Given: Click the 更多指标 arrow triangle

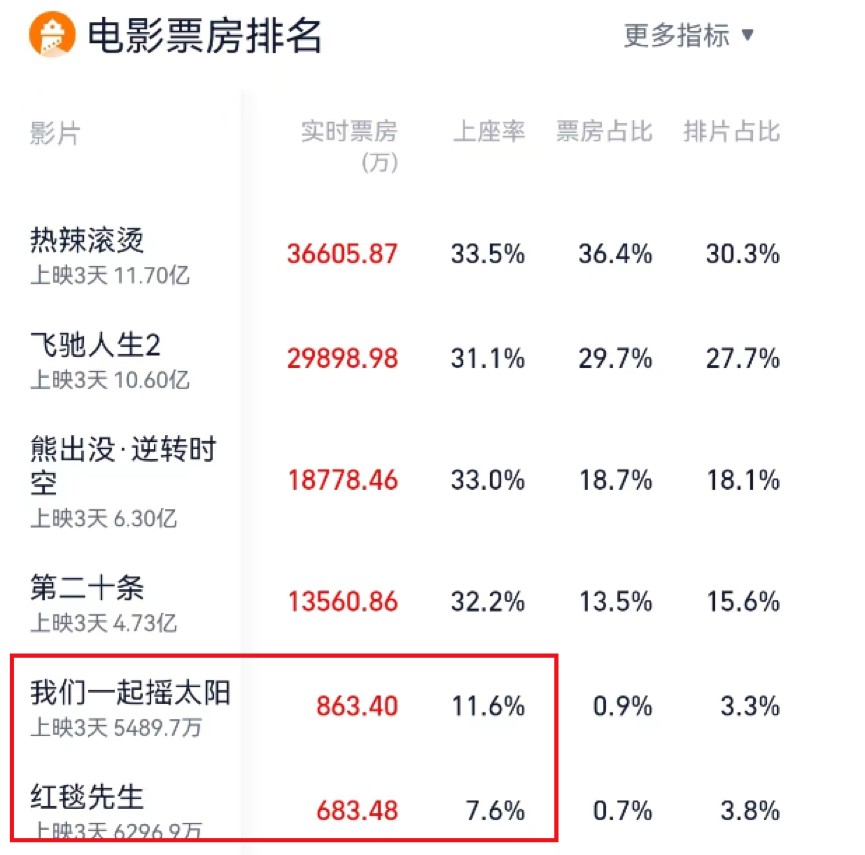Looking at the screenshot, I should point(747,35).
